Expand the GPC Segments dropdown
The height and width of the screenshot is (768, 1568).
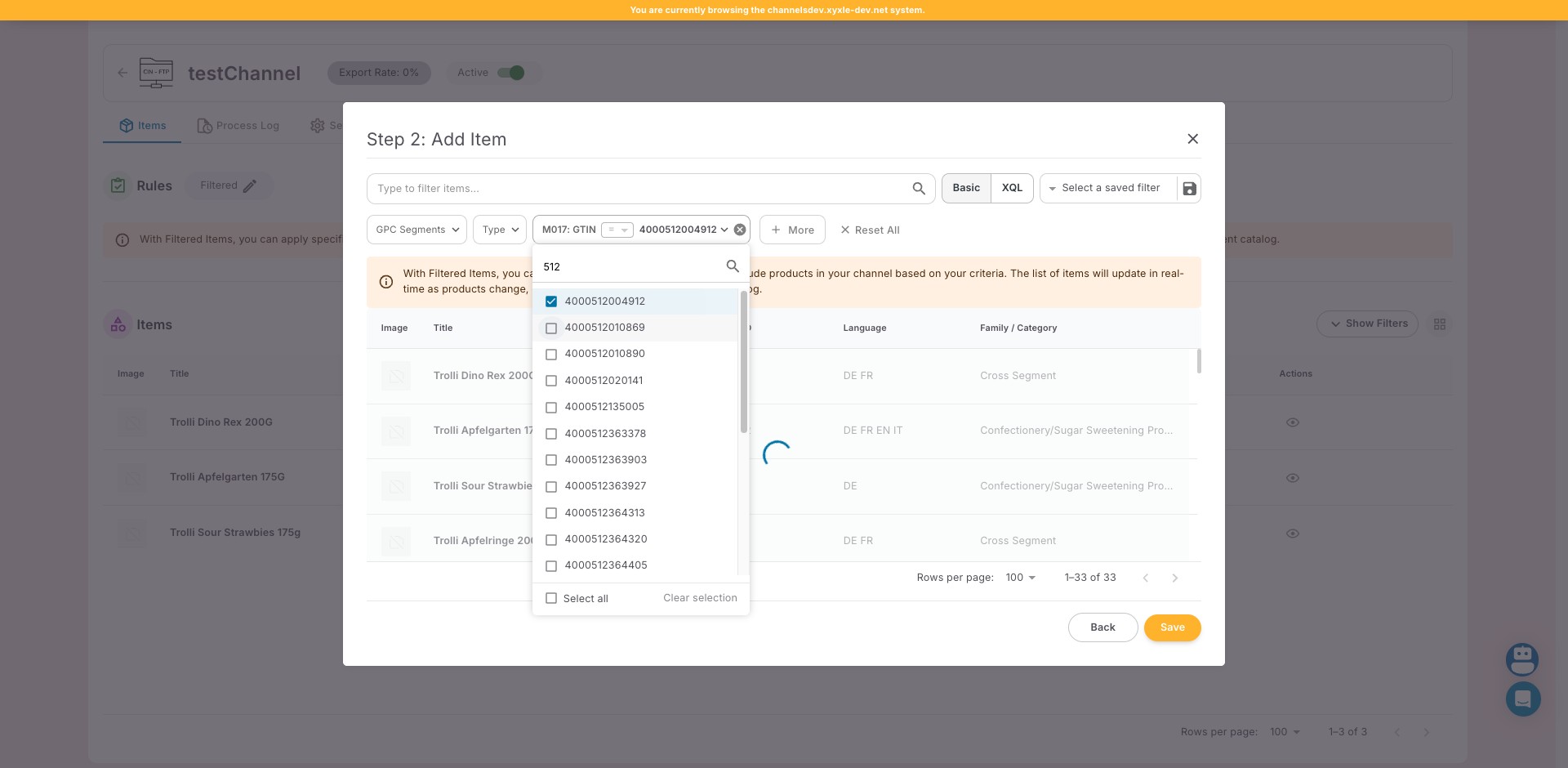click(416, 230)
